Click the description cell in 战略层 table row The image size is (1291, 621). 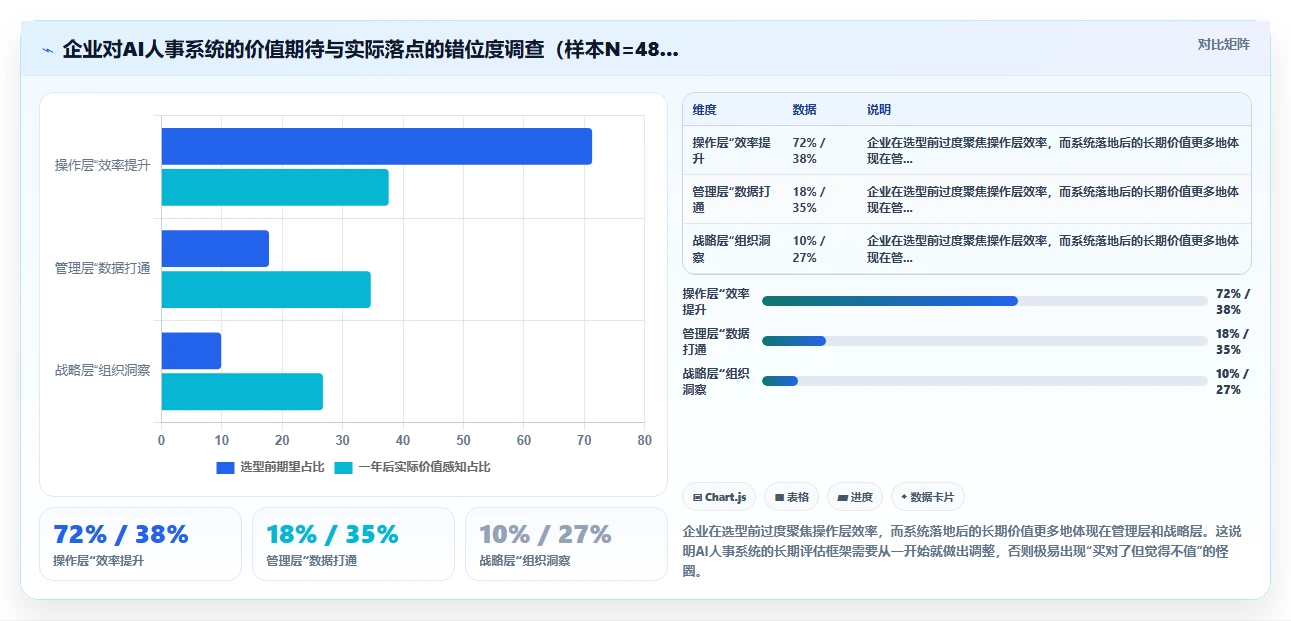(x=1053, y=249)
